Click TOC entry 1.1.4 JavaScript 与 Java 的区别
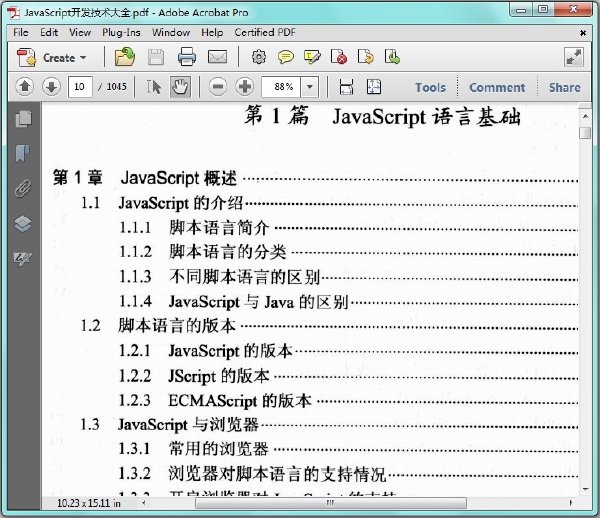Screen dimensions: 600x518 click(233, 302)
